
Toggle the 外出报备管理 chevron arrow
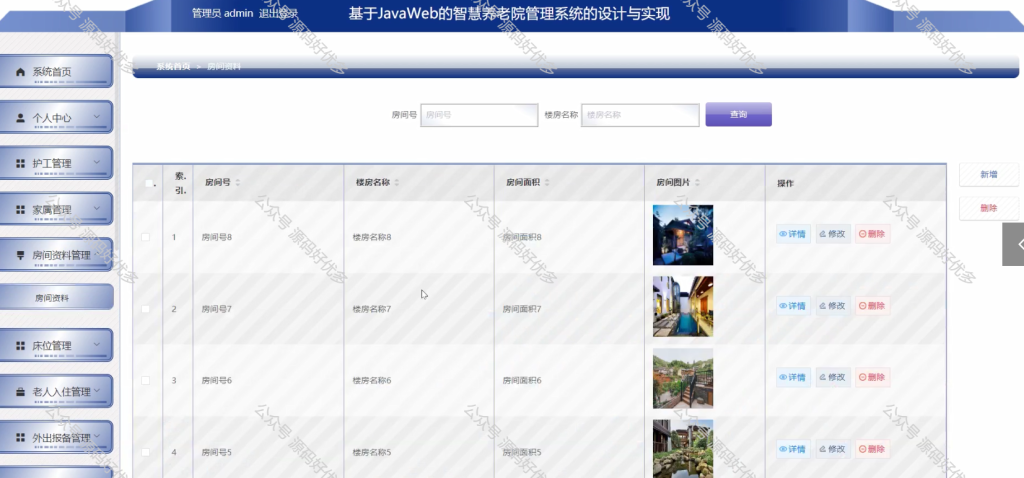pos(97,436)
